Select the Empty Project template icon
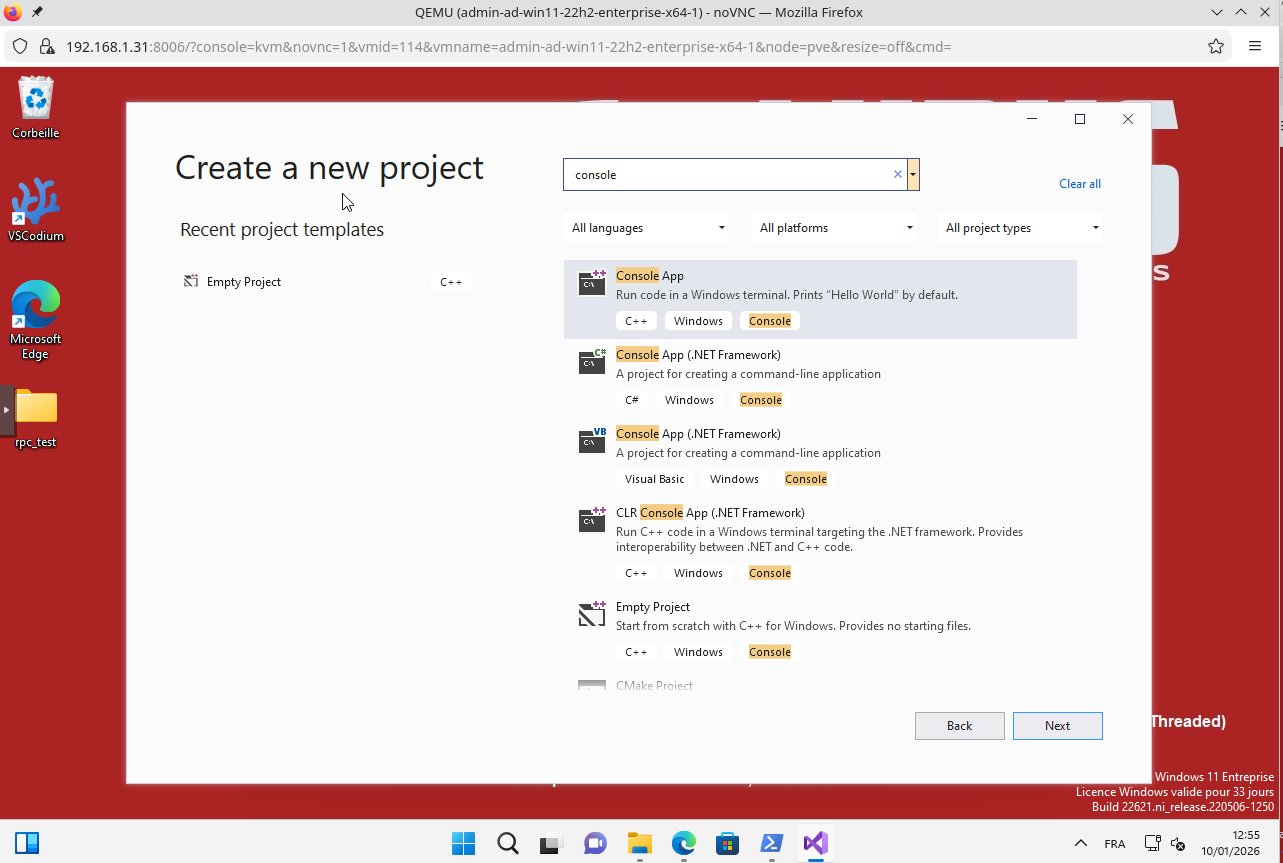Screen dimensions: 1283x863 point(591,614)
